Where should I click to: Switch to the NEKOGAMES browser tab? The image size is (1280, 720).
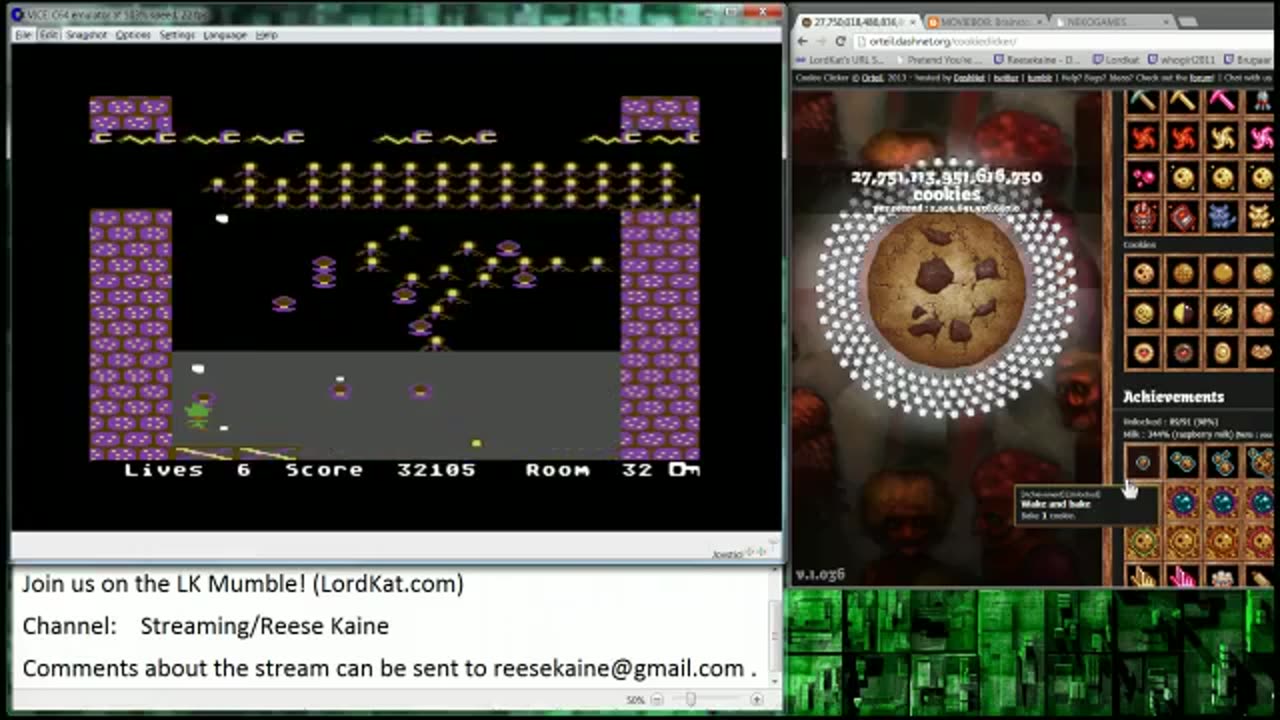pyautogui.click(x=1114, y=21)
